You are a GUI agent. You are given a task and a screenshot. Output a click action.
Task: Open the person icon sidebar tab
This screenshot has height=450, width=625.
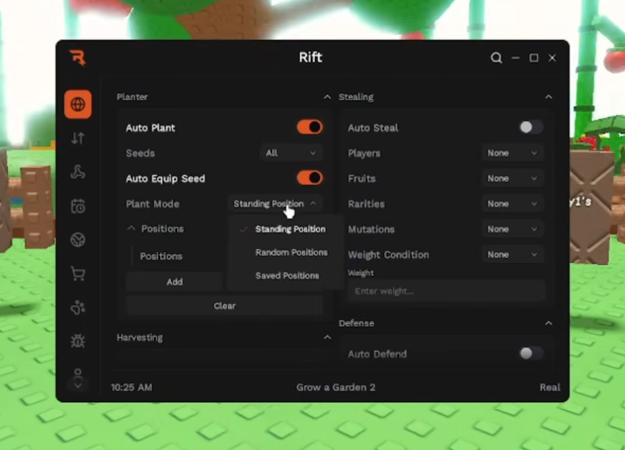tap(78, 372)
